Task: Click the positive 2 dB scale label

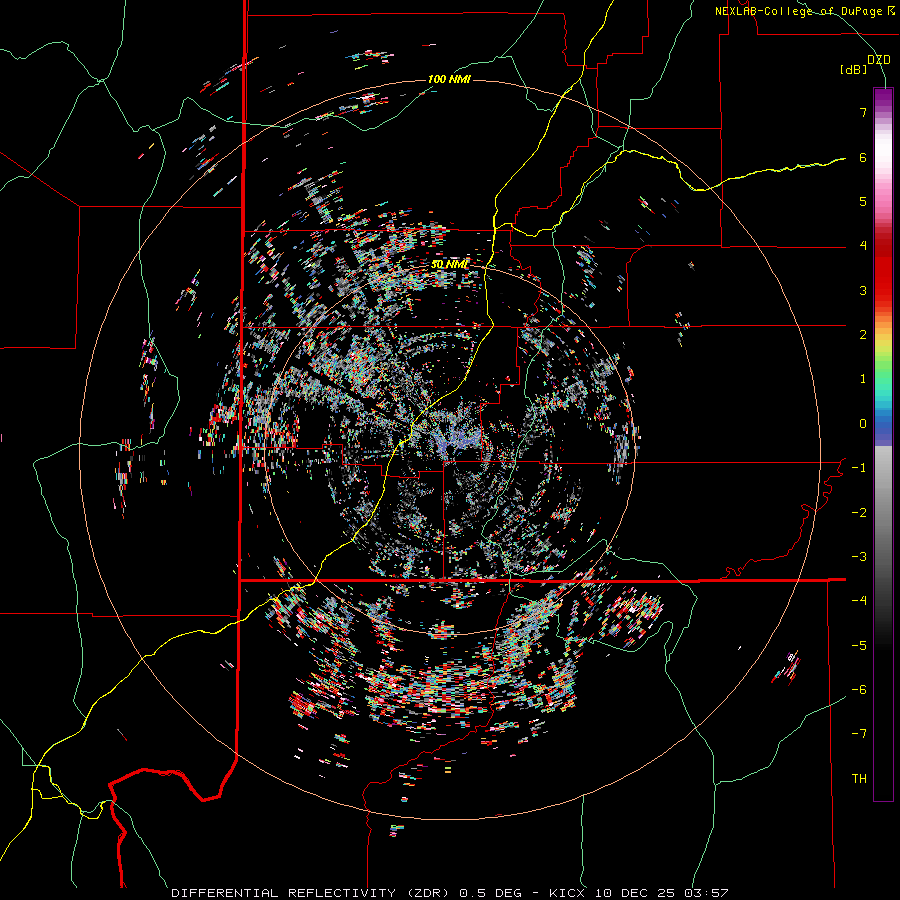Action: point(863,335)
